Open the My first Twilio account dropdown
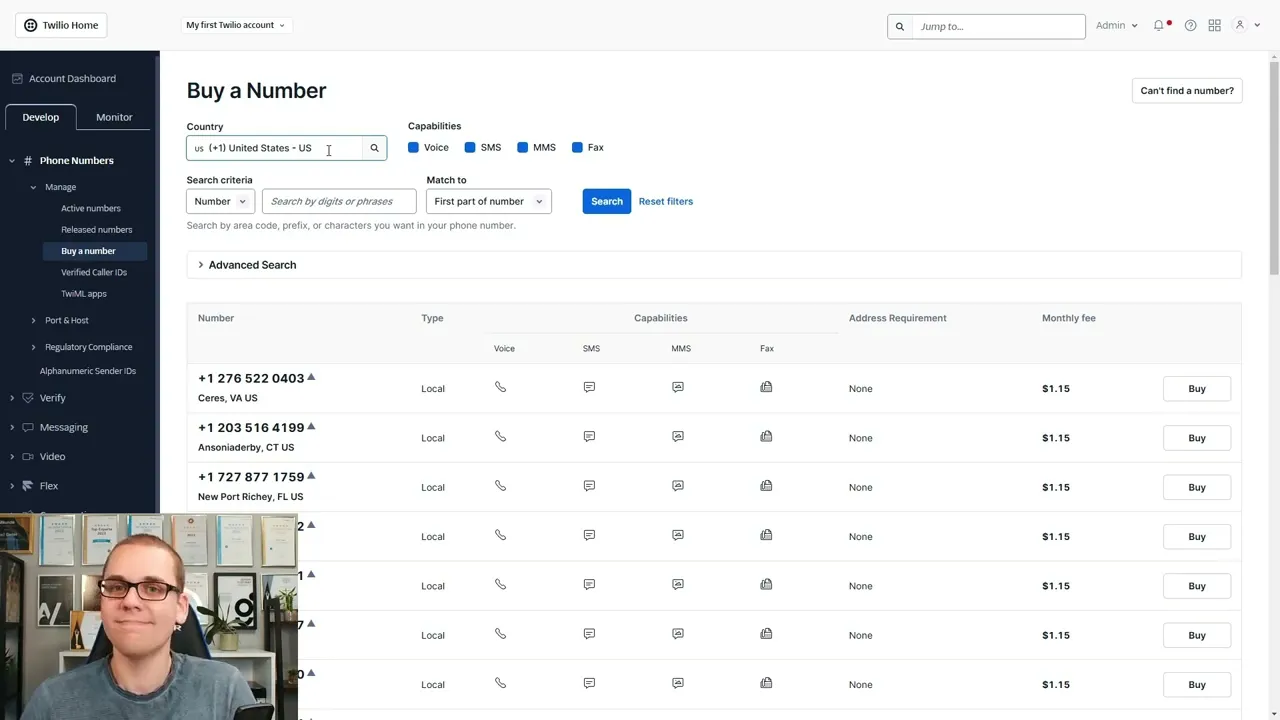This screenshot has width=1280, height=720. click(x=235, y=25)
